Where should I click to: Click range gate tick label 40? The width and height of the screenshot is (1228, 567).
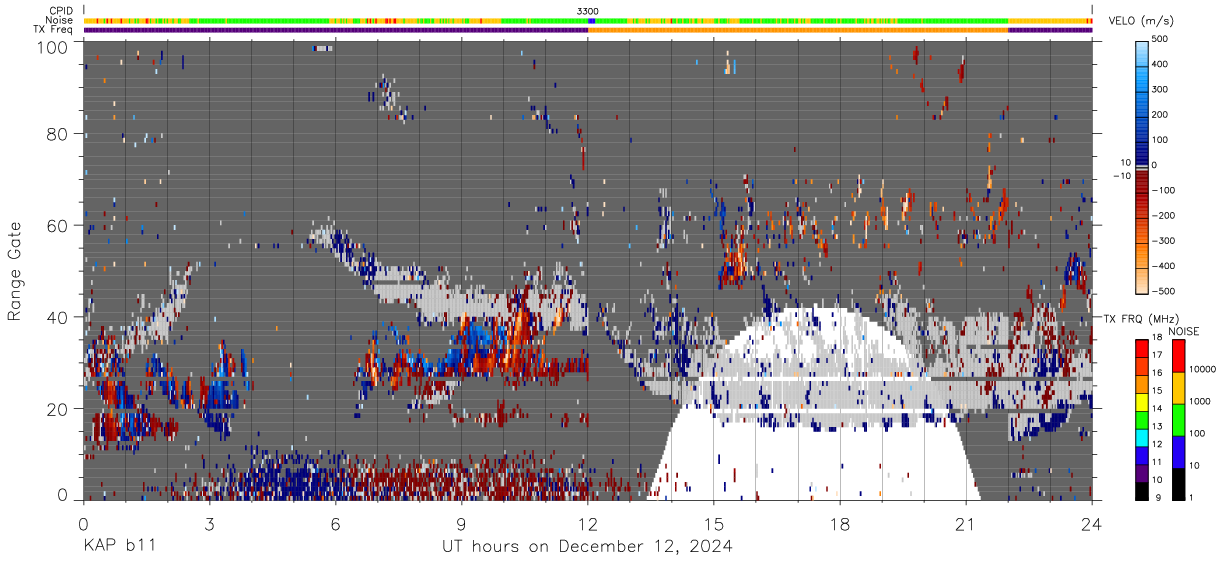[x=58, y=317]
